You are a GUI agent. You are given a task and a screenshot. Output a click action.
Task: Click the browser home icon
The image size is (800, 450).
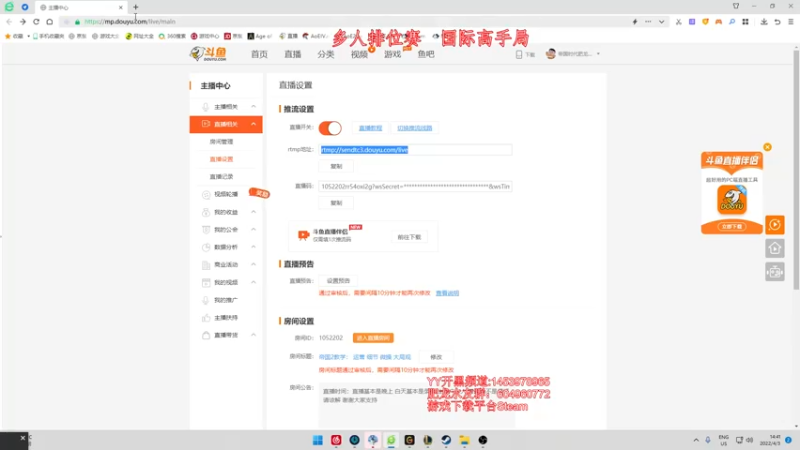tap(49, 21)
